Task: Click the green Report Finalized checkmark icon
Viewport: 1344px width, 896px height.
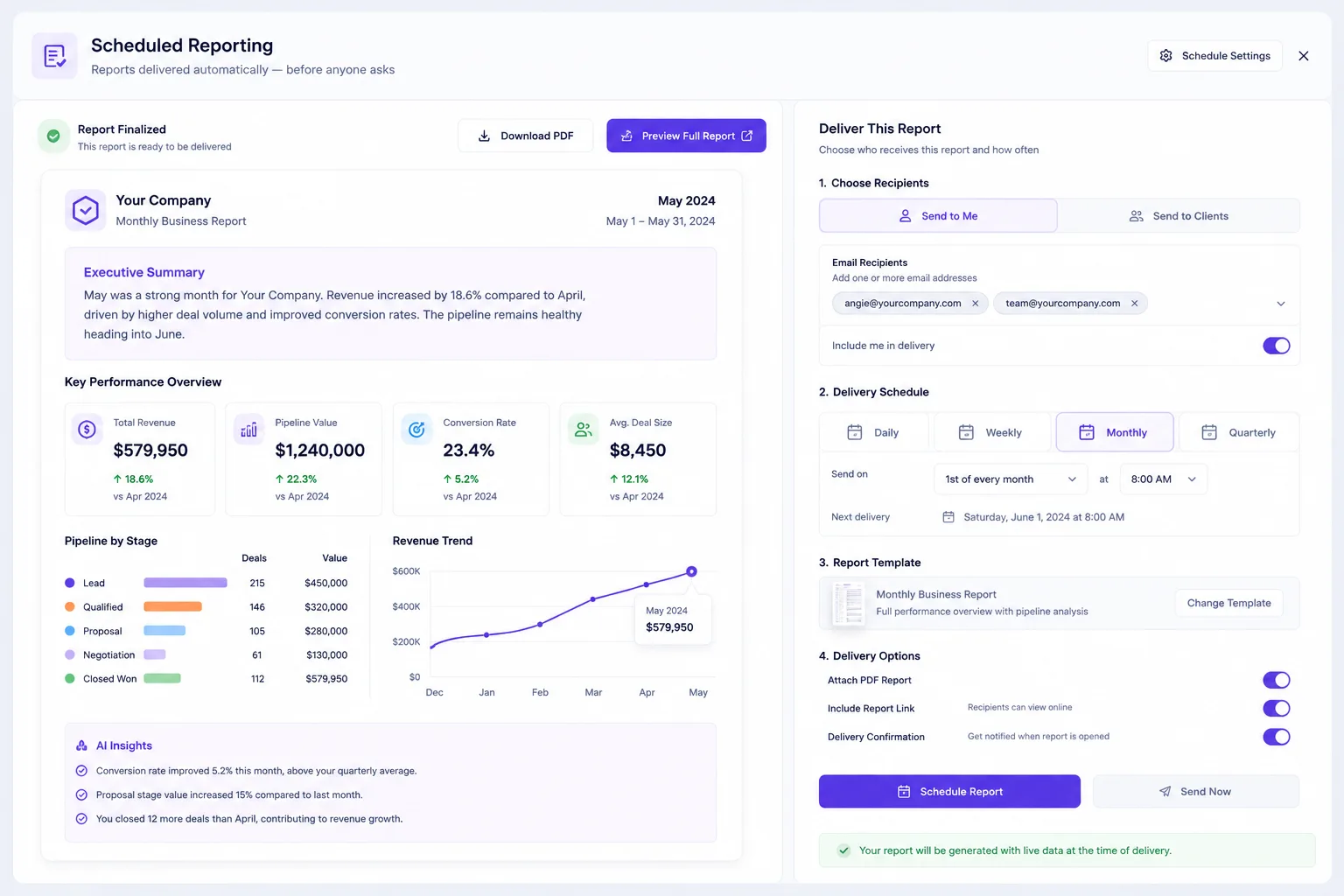Action: click(x=53, y=136)
